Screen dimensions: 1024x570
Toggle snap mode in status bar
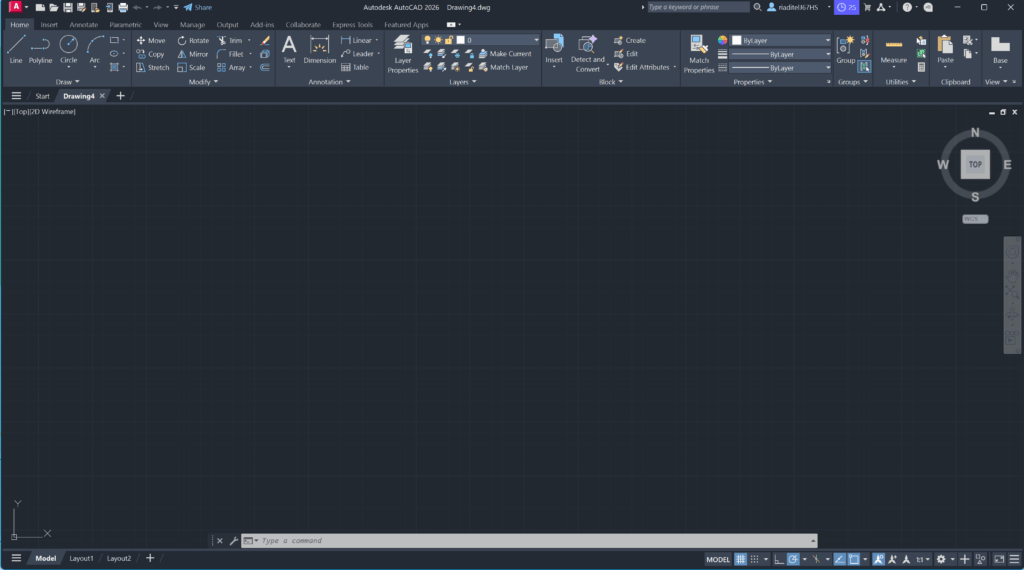pos(754,559)
